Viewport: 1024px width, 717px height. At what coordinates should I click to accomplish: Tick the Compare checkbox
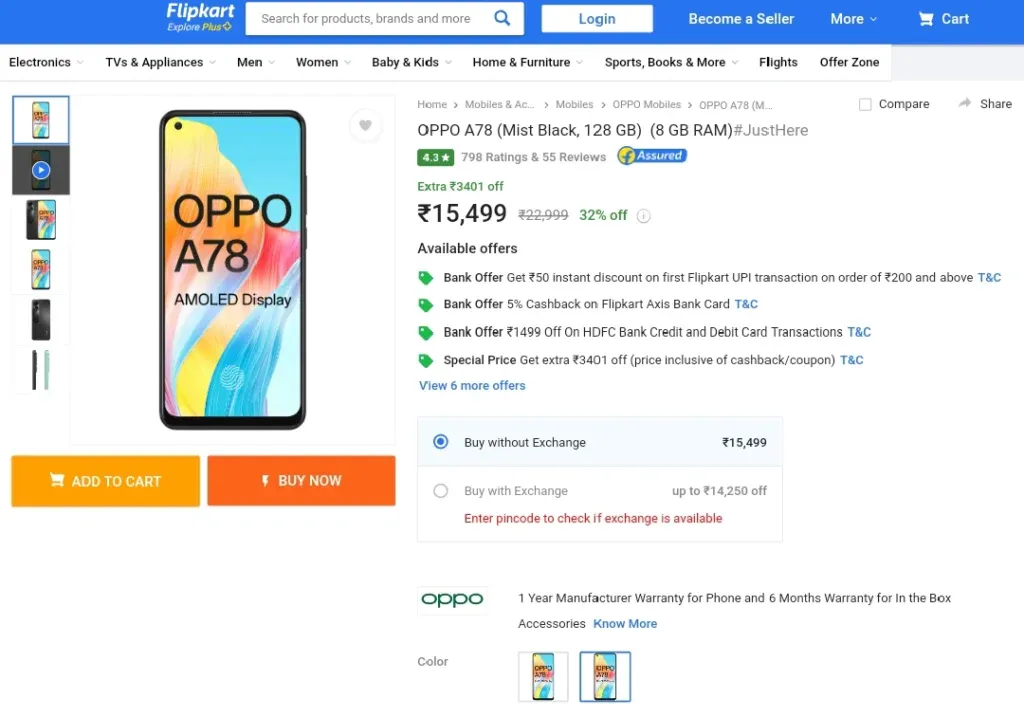coord(865,104)
